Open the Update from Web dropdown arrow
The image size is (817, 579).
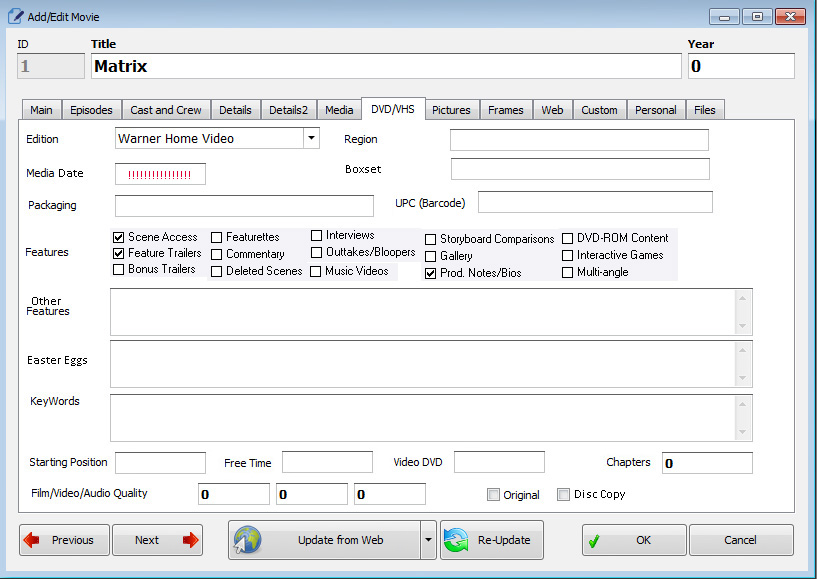428,540
